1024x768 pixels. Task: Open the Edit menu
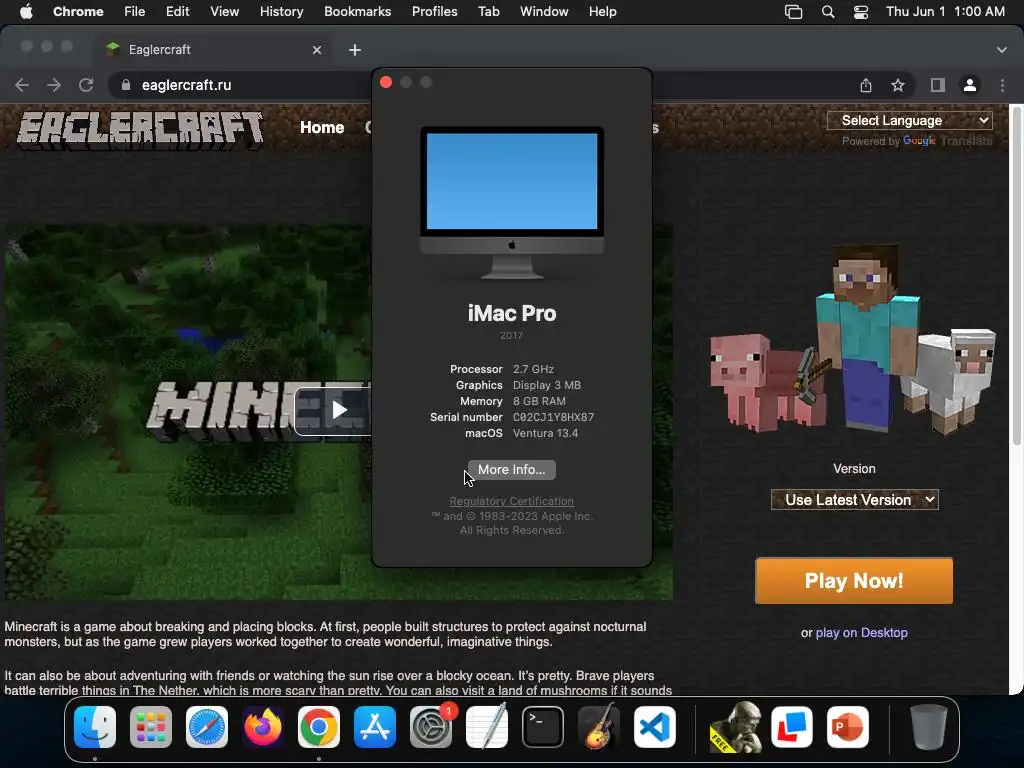[x=177, y=12]
